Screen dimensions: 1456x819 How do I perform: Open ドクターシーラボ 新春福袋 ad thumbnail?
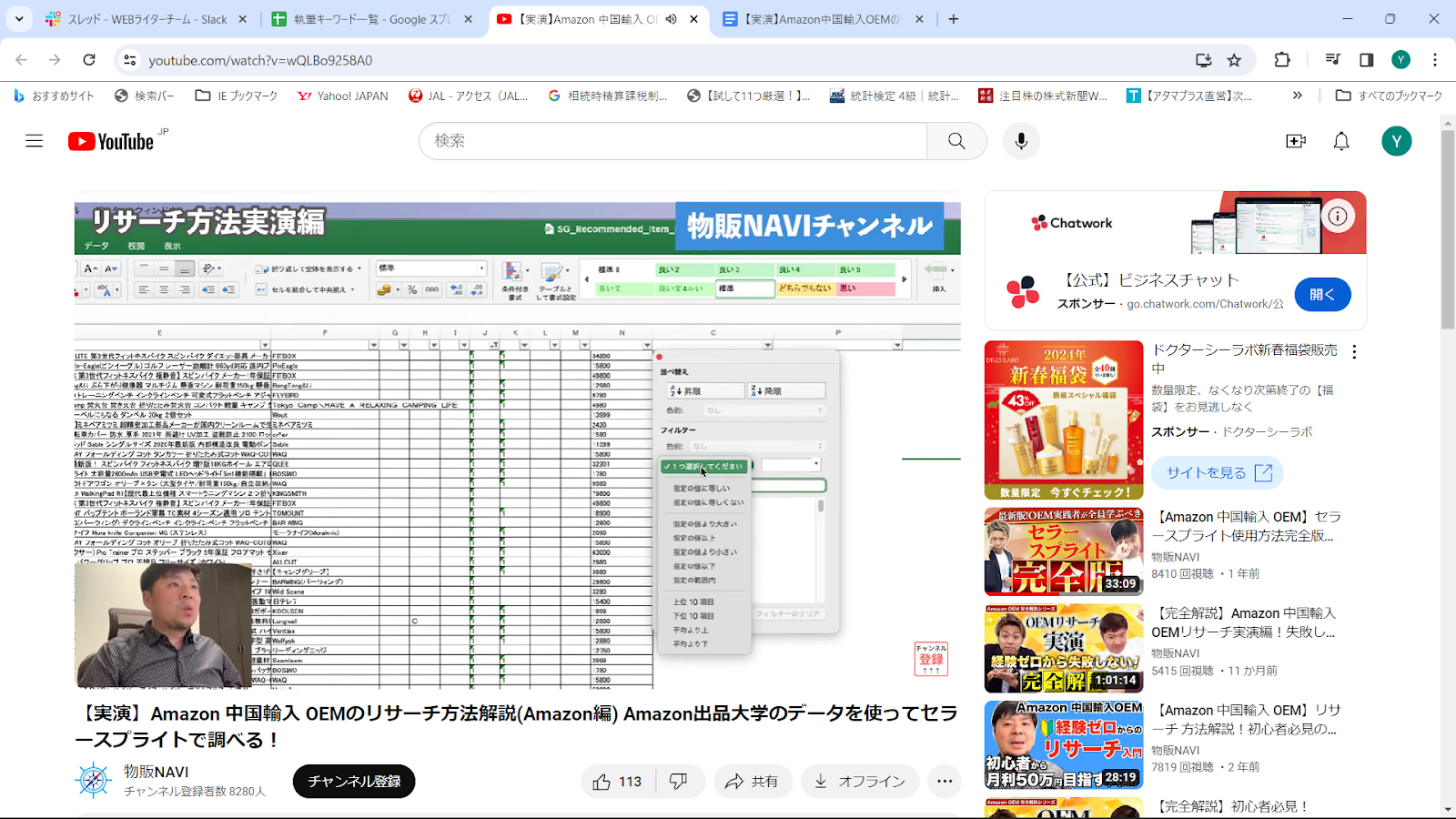(x=1064, y=420)
